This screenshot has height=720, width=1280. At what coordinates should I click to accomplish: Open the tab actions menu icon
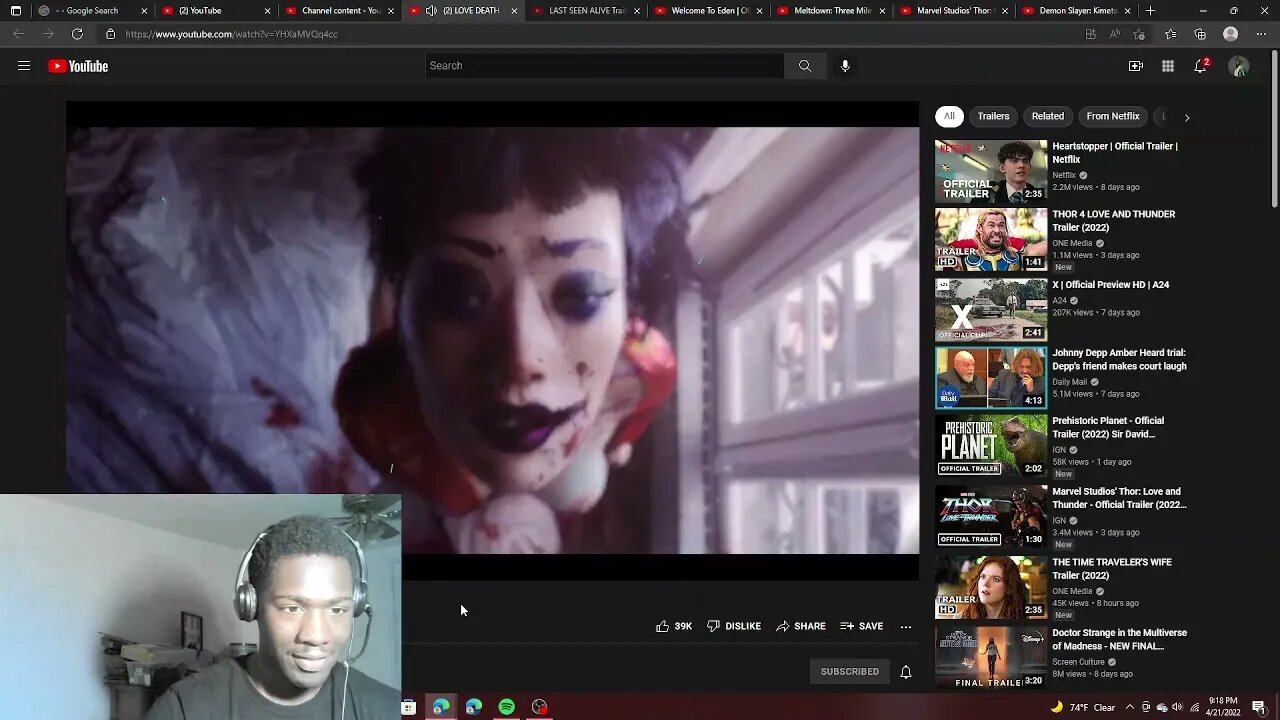coord(15,11)
